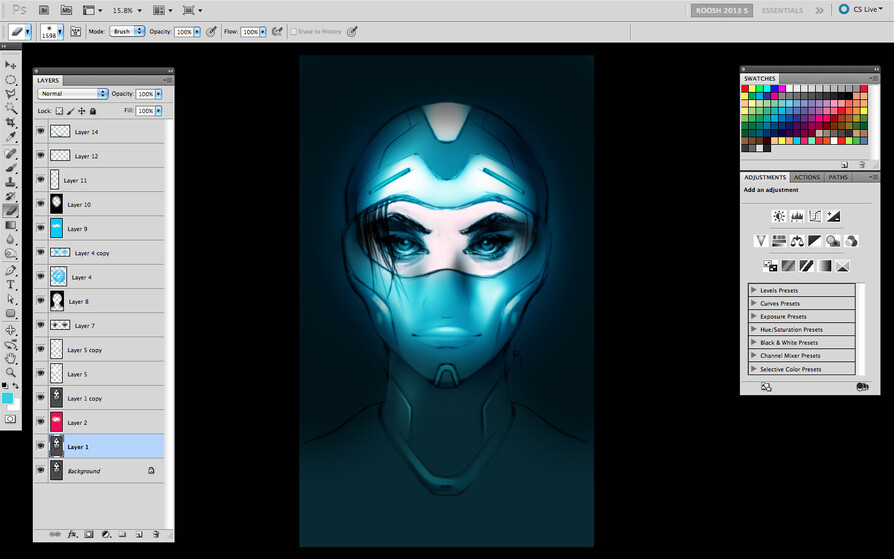This screenshot has width=894, height=559.
Task: Select the Crop tool
Action: coord(10,122)
